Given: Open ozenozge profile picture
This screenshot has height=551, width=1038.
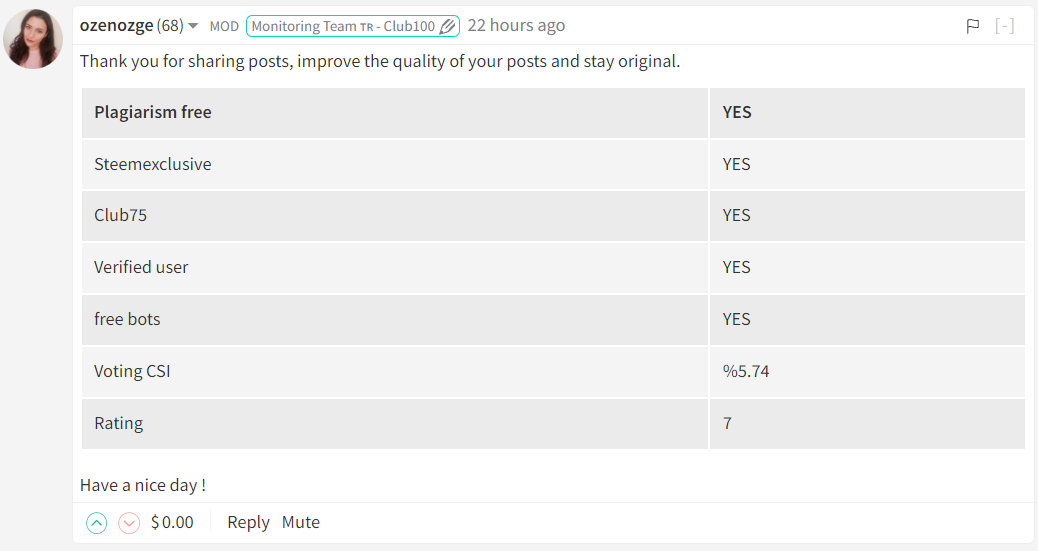Looking at the screenshot, I should point(33,39).
